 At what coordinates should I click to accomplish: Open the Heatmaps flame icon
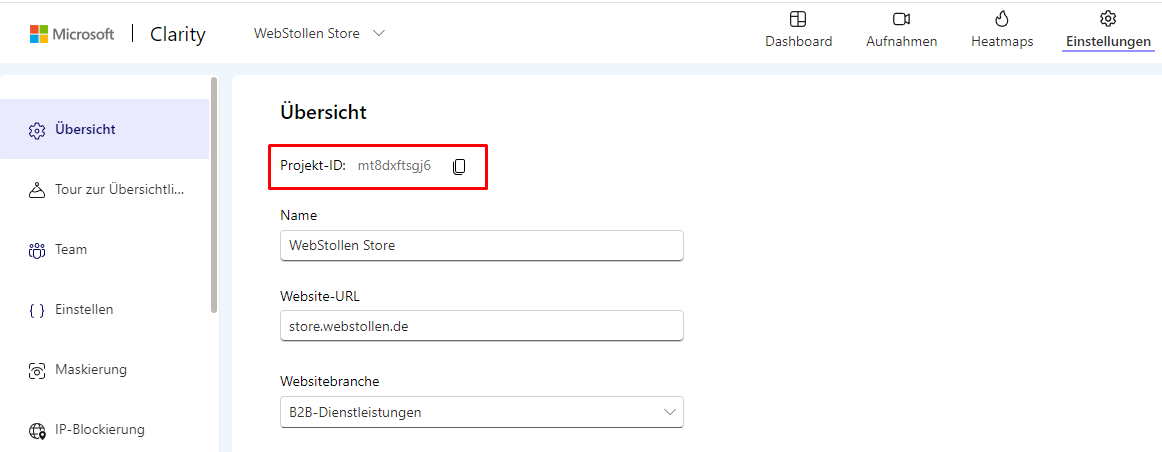pyautogui.click(x=1002, y=19)
